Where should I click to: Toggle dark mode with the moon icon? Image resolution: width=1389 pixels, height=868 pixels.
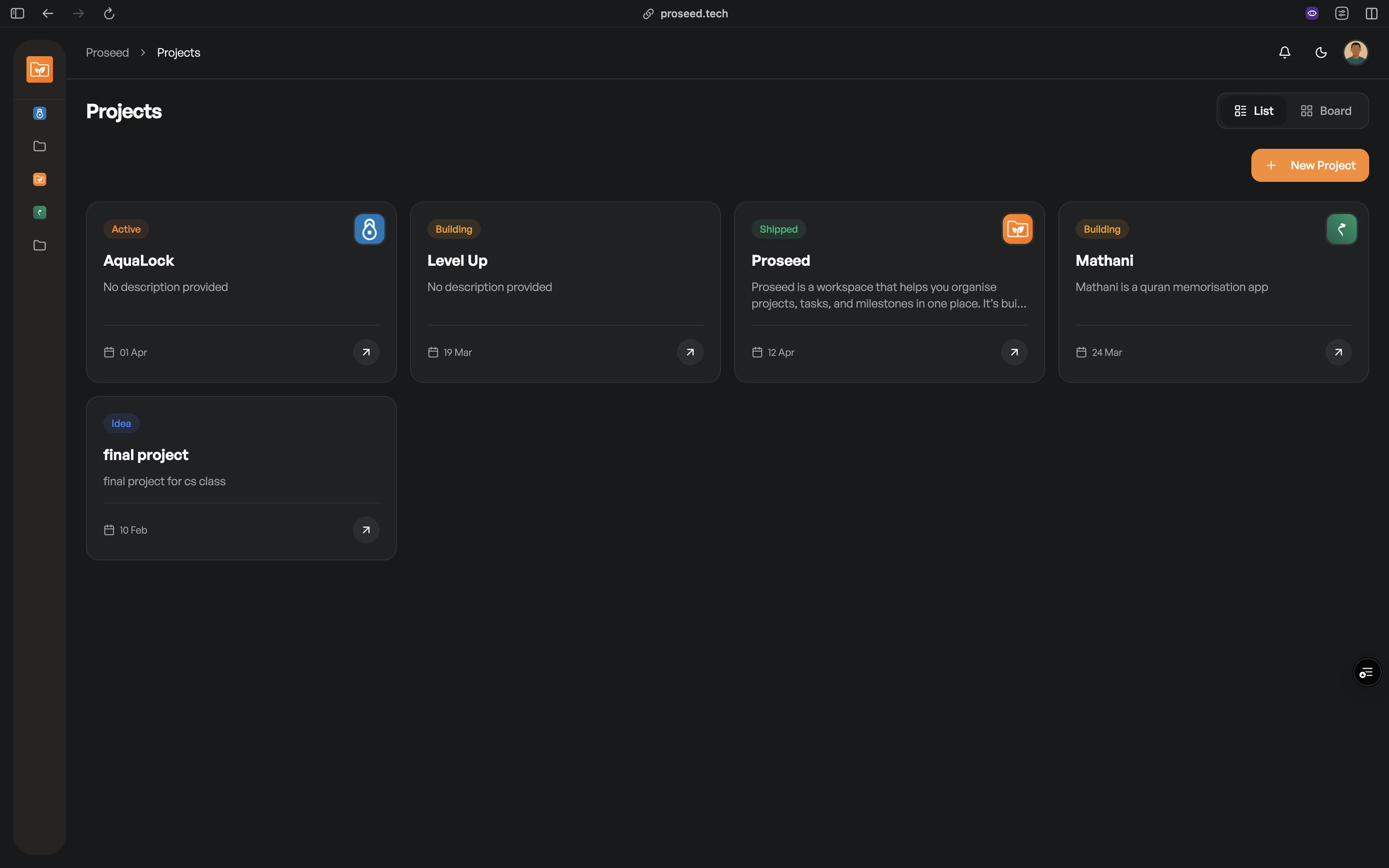(x=1320, y=52)
